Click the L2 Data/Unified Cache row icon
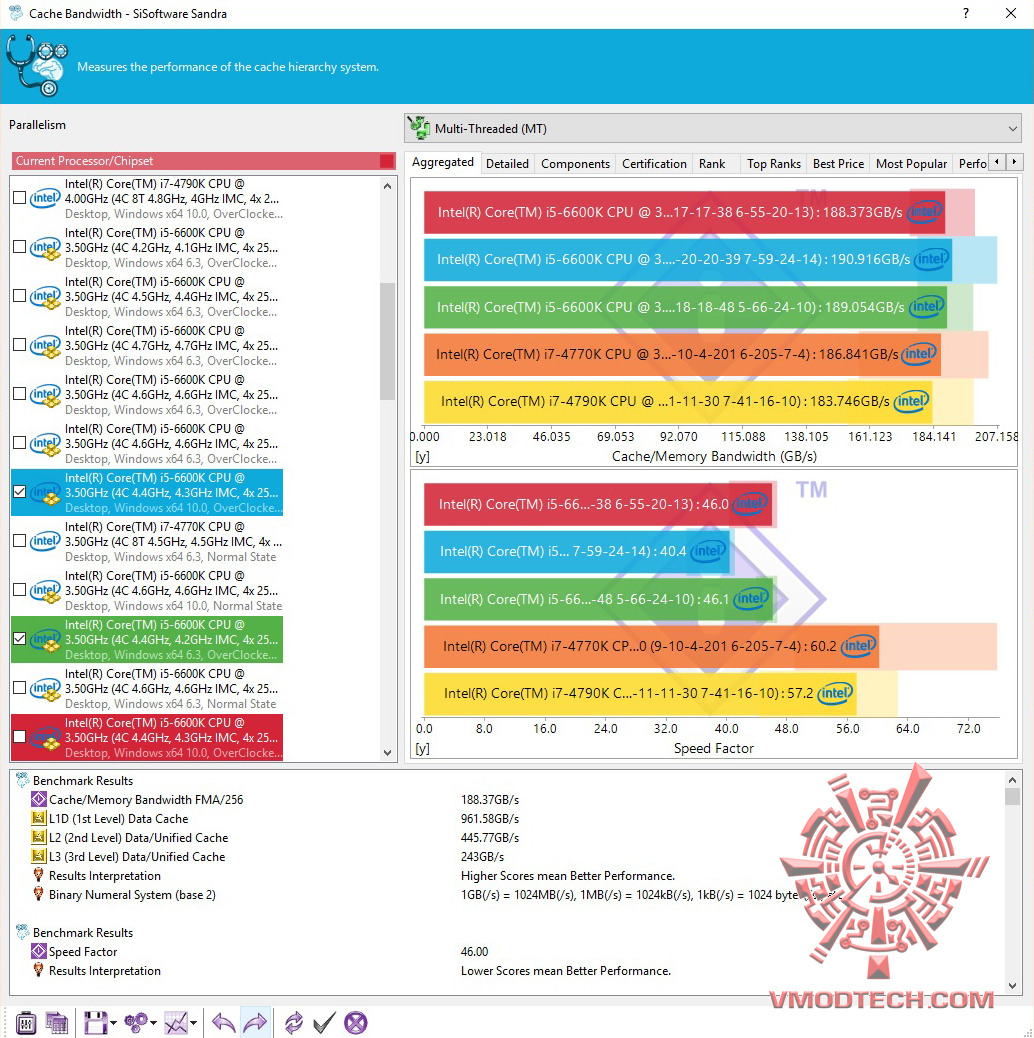This screenshot has height=1038, width=1034. (39, 837)
